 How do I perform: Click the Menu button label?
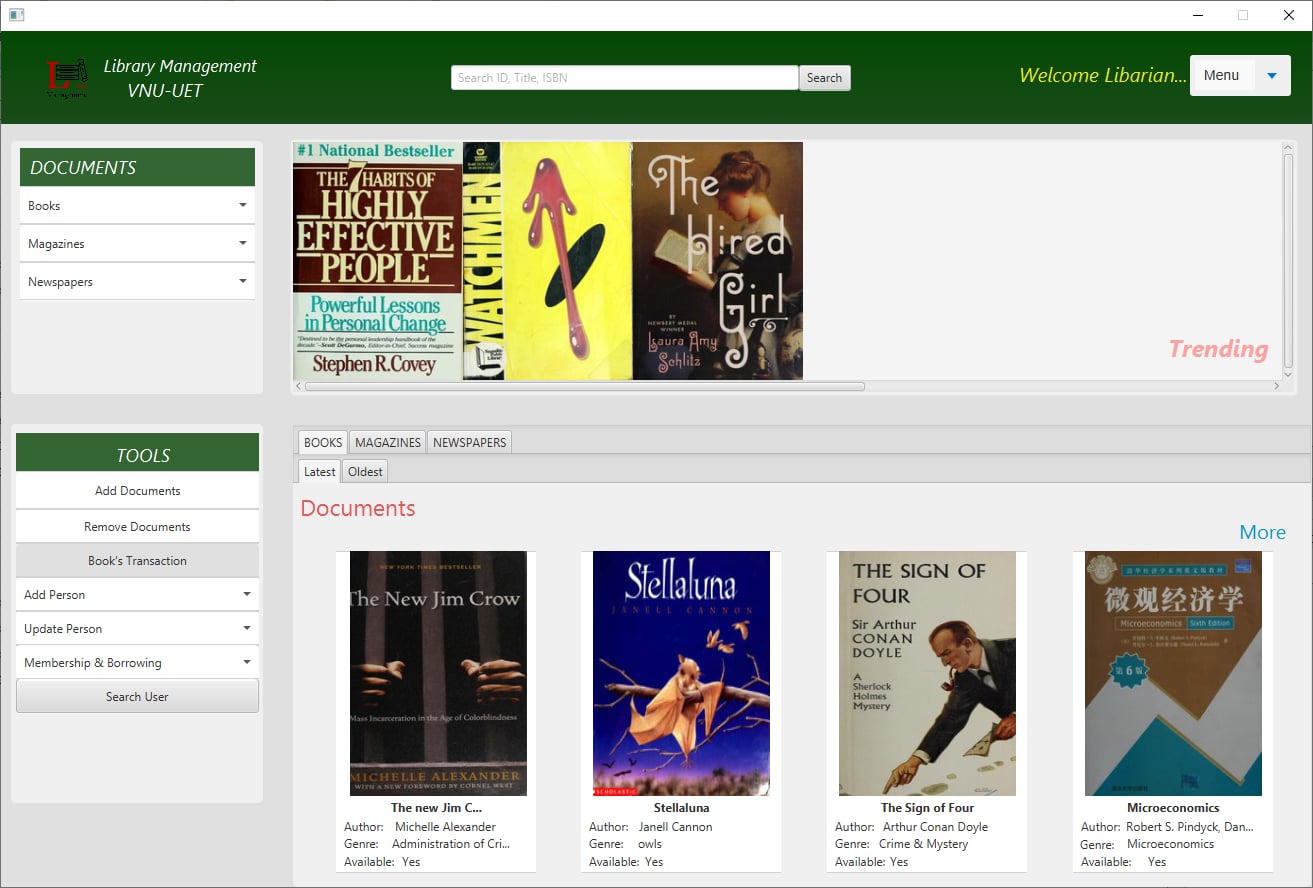tap(1221, 76)
